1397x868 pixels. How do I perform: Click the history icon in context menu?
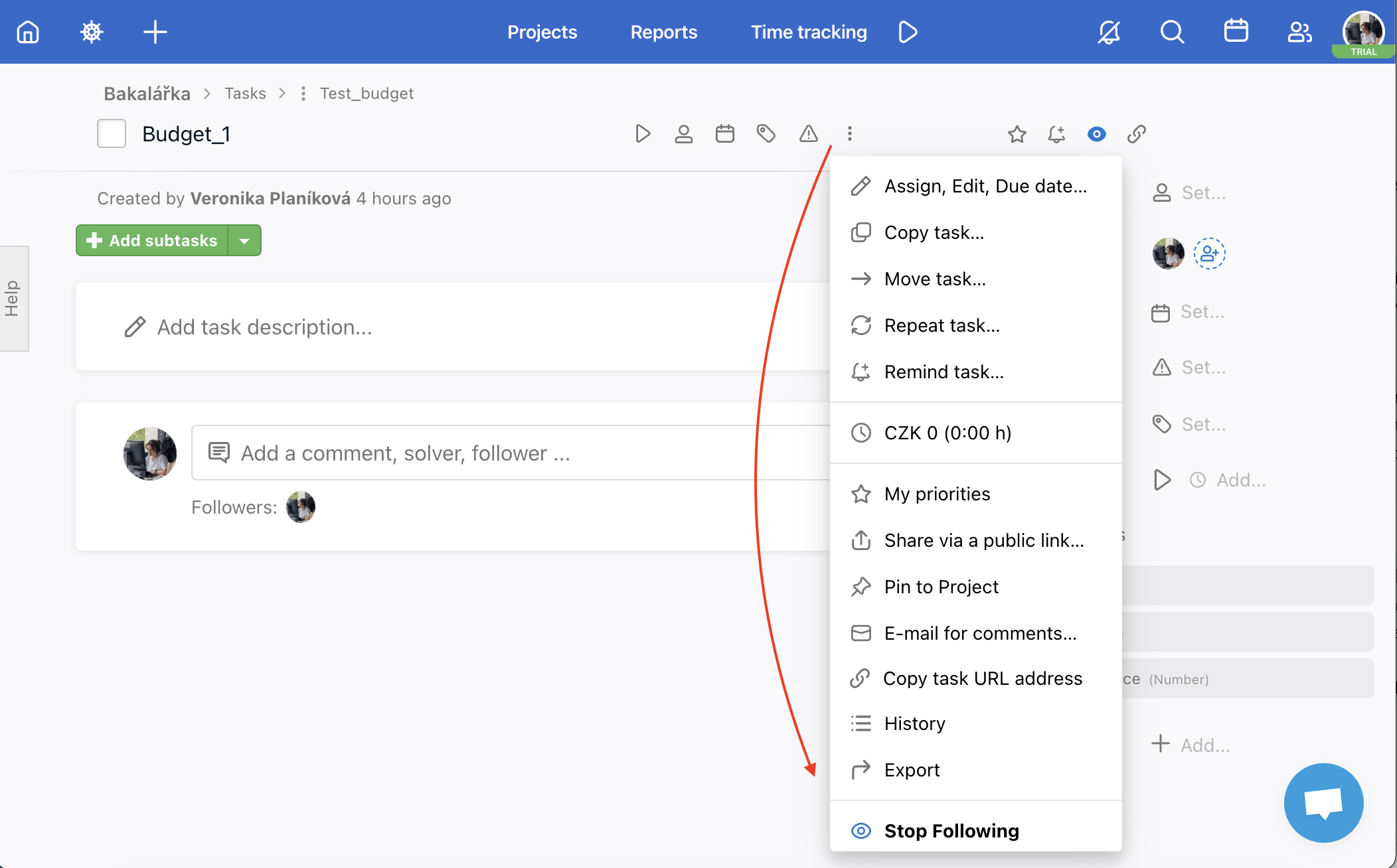[860, 723]
